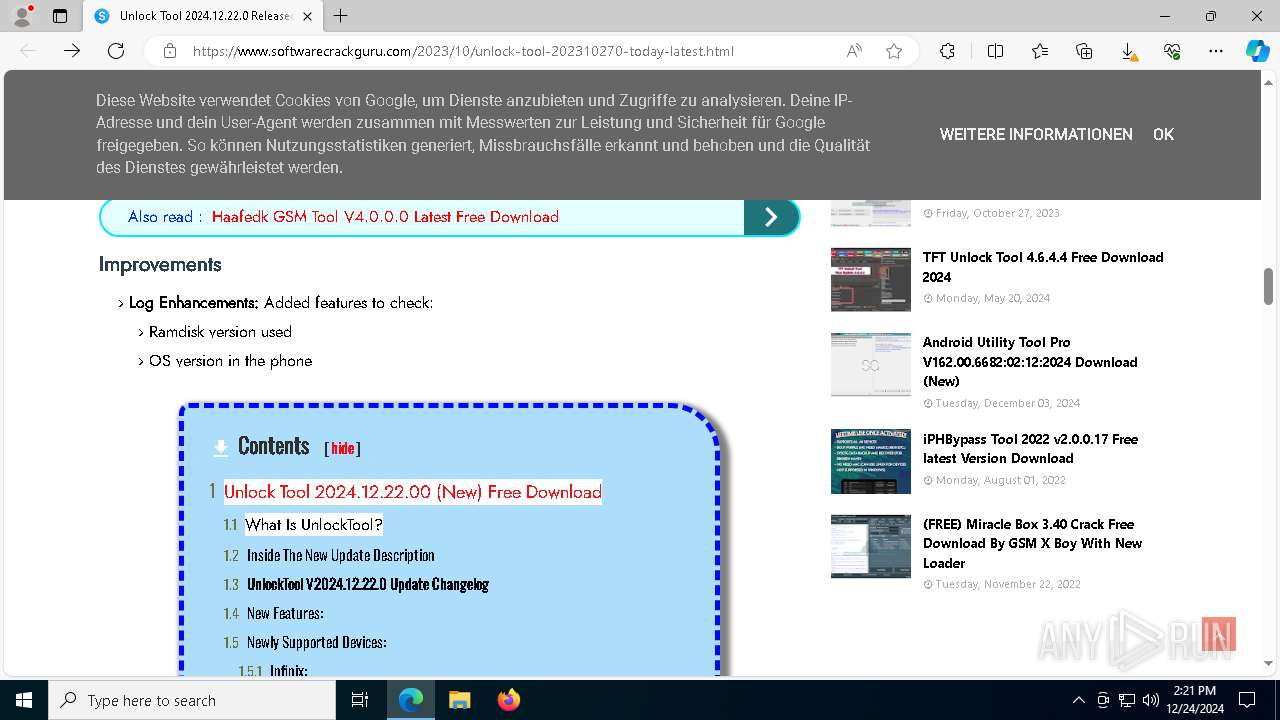Viewport: 1280px width, 720px height.
Task: Go forward to next page
Action: [x=72, y=51]
